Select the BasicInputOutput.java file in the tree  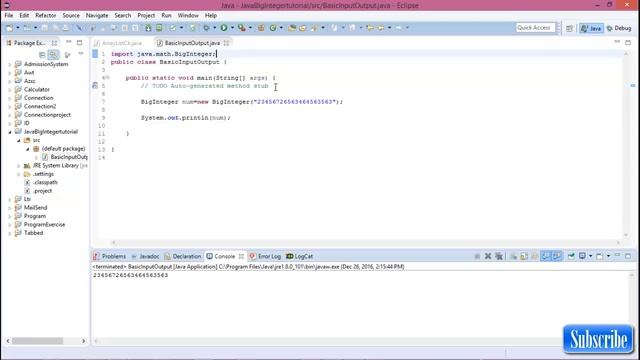coord(65,157)
